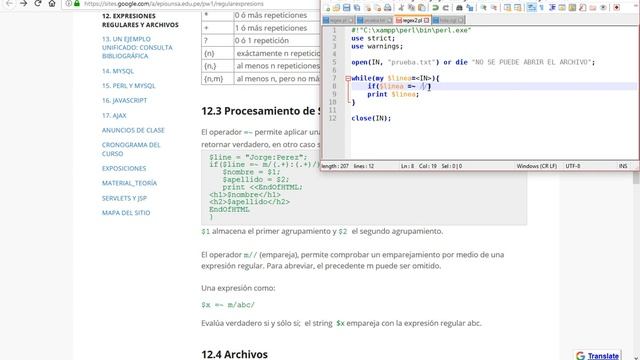This screenshot has height=360, width=640.
Task: Open the Document Map icon
Action: tap(572, 8)
